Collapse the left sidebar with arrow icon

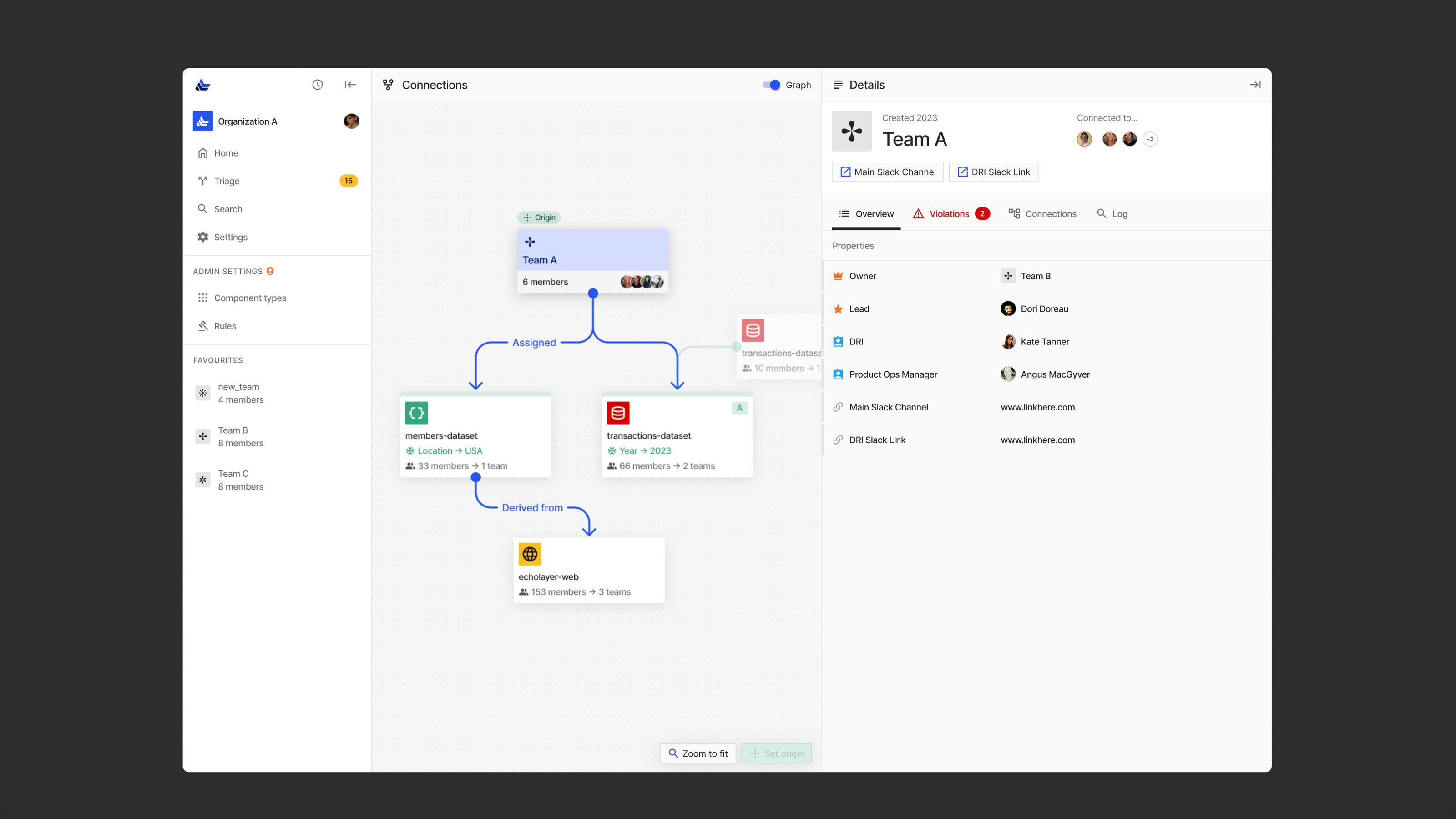pos(350,85)
